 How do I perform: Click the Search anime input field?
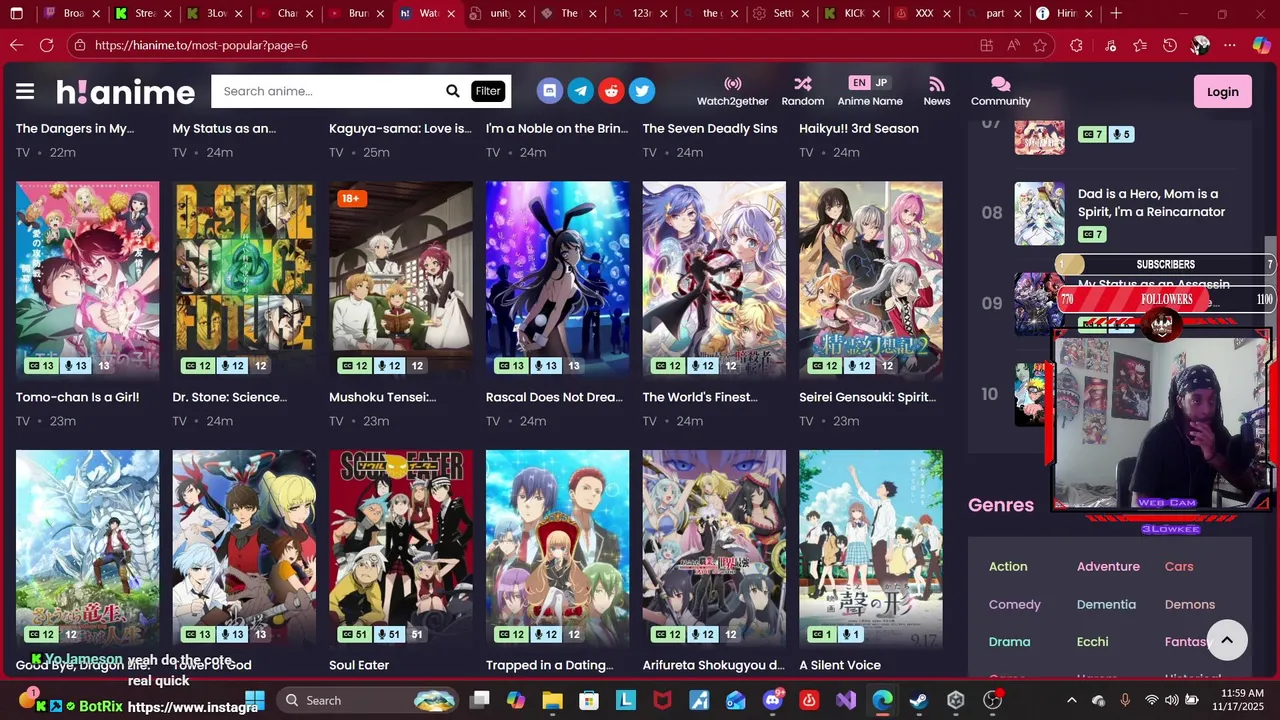[328, 91]
